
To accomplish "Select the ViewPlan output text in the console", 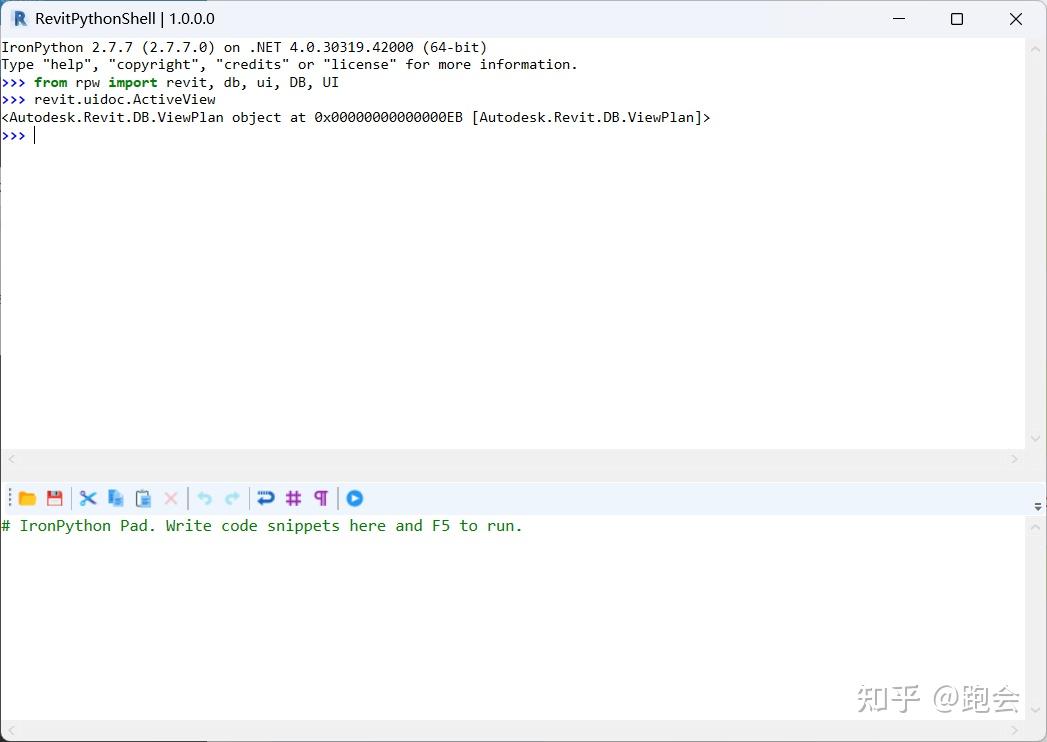I will (355, 117).
